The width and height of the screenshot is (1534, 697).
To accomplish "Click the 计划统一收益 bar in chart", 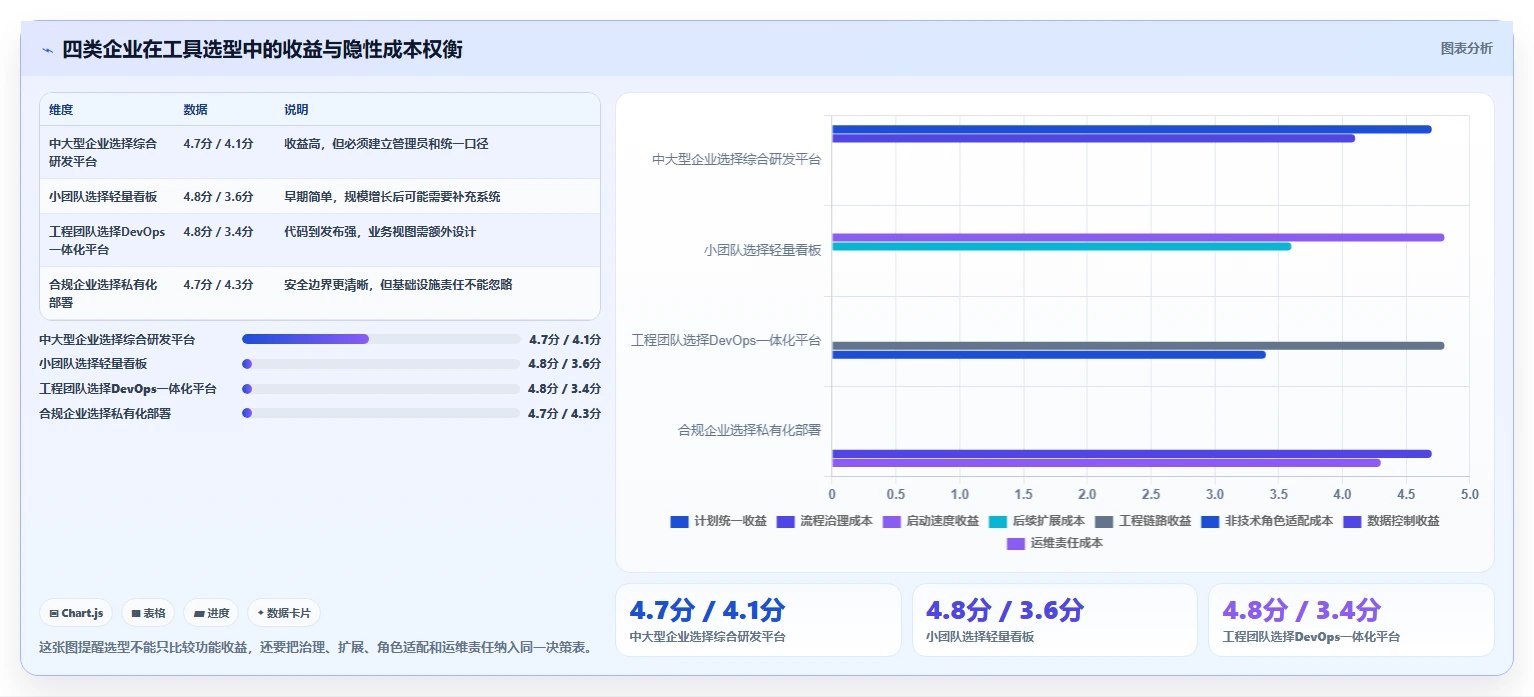I will point(1131,129).
